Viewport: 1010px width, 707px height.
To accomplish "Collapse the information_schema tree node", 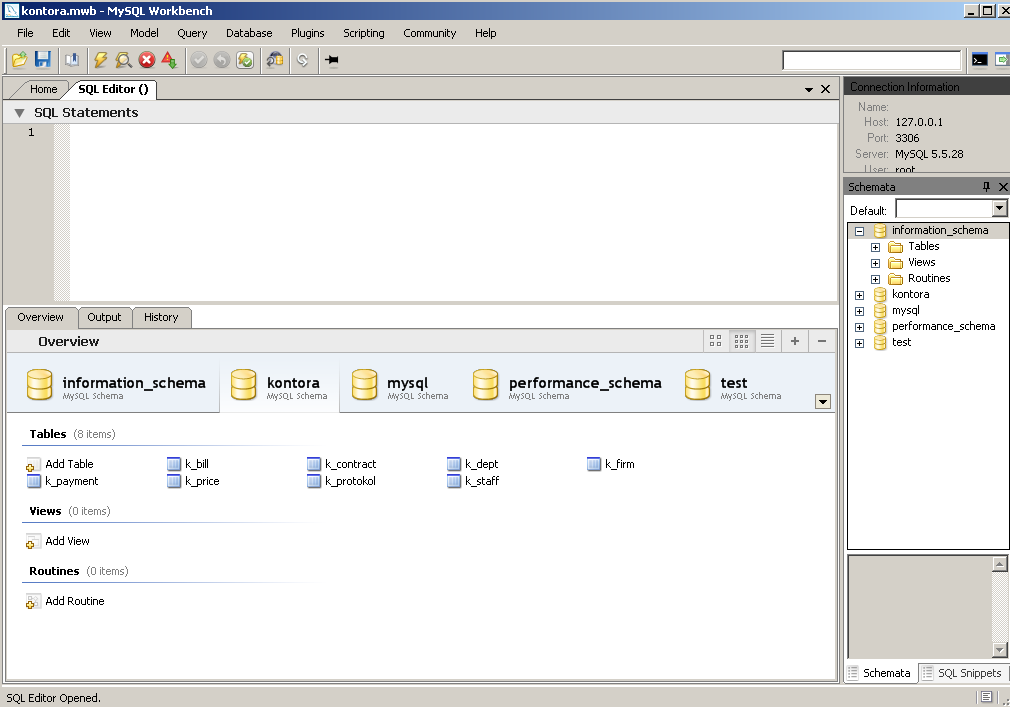I will [859, 231].
